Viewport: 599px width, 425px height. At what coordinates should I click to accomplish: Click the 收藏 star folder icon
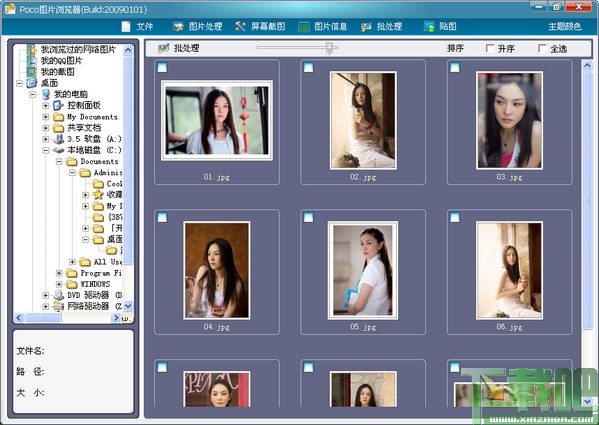(98, 195)
